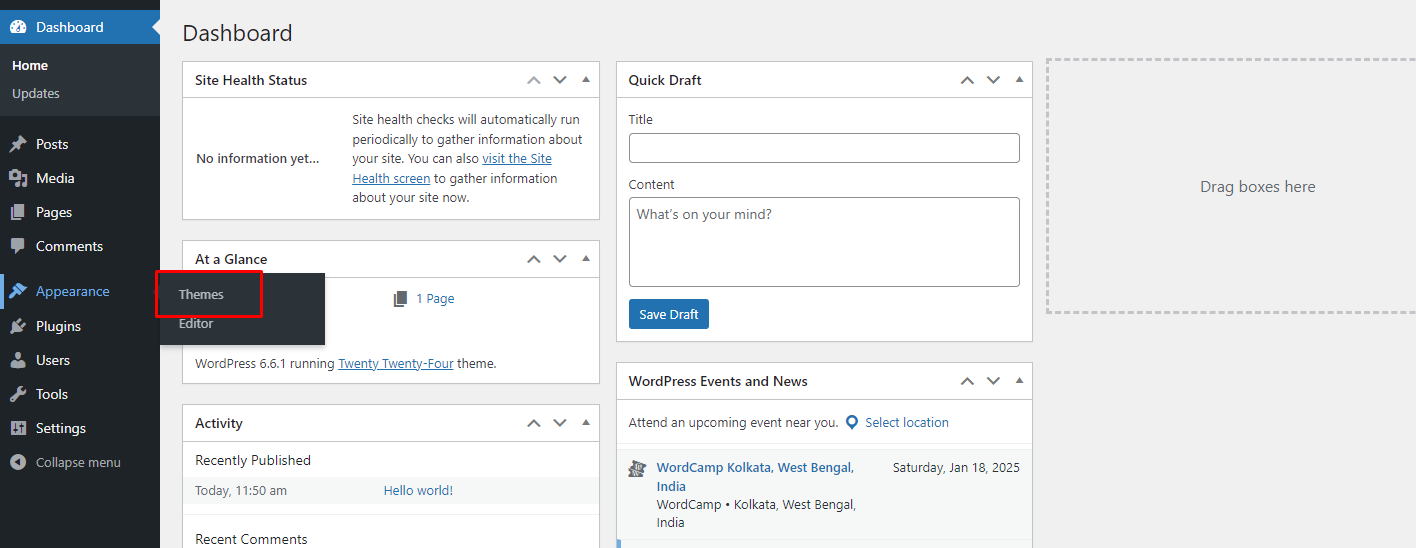The height and width of the screenshot is (548, 1416).
Task: Move WordPress Events and News panel up
Action: click(967, 381)
